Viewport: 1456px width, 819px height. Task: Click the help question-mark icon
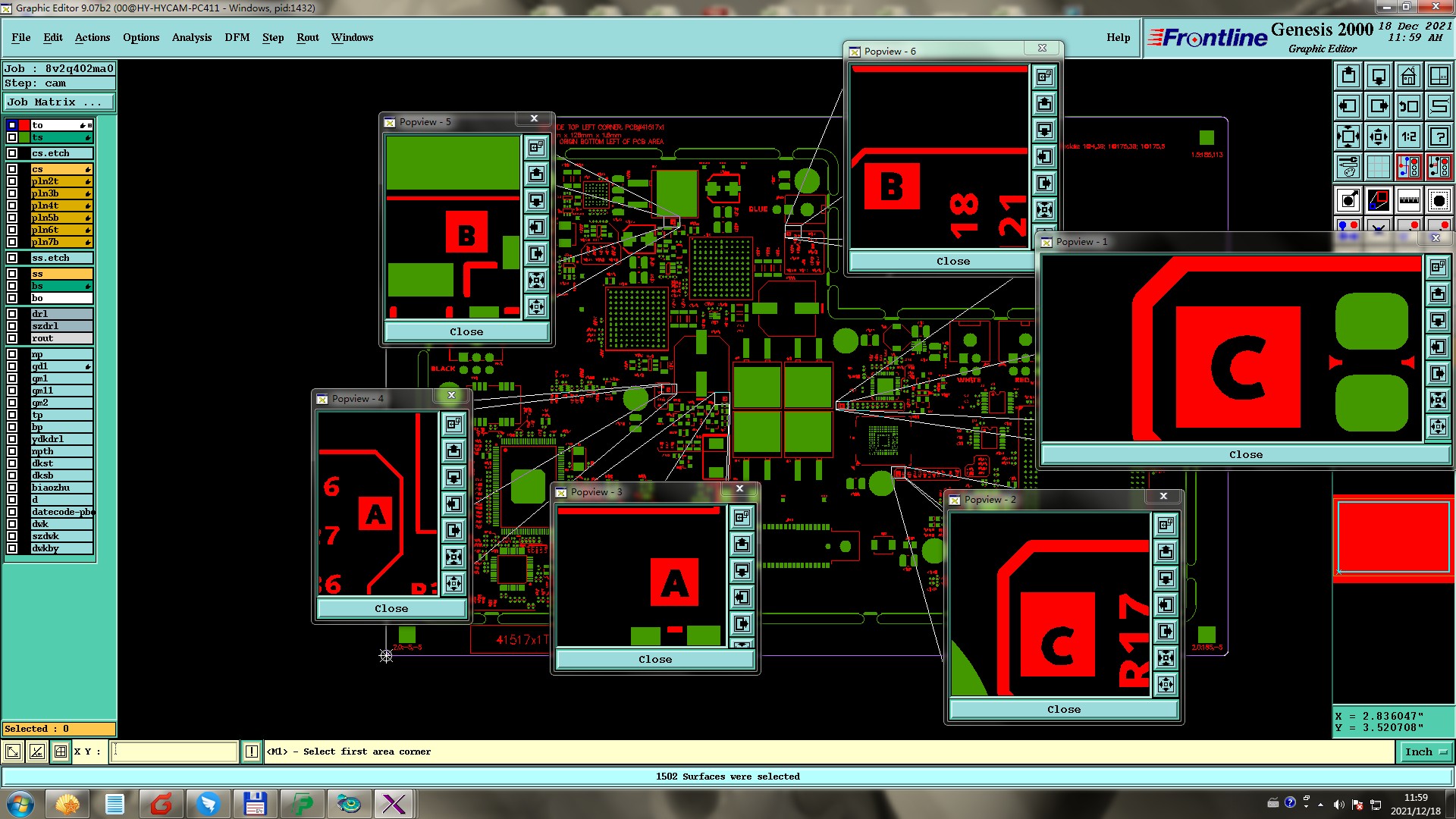pyautogui.click(x=1439, y=136)
